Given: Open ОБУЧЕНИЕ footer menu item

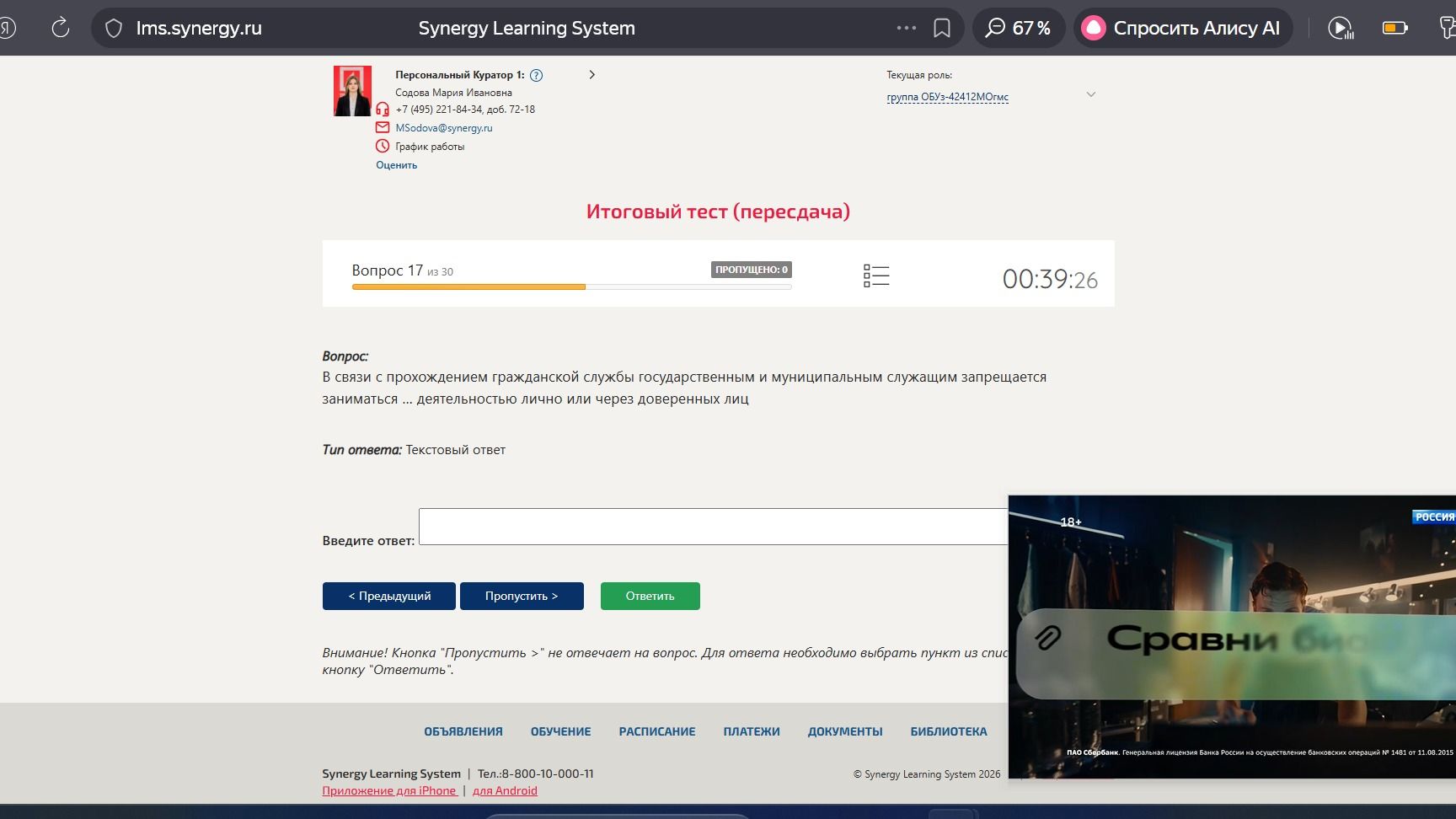Looking at the screenshot, I should tap(560, 731).
